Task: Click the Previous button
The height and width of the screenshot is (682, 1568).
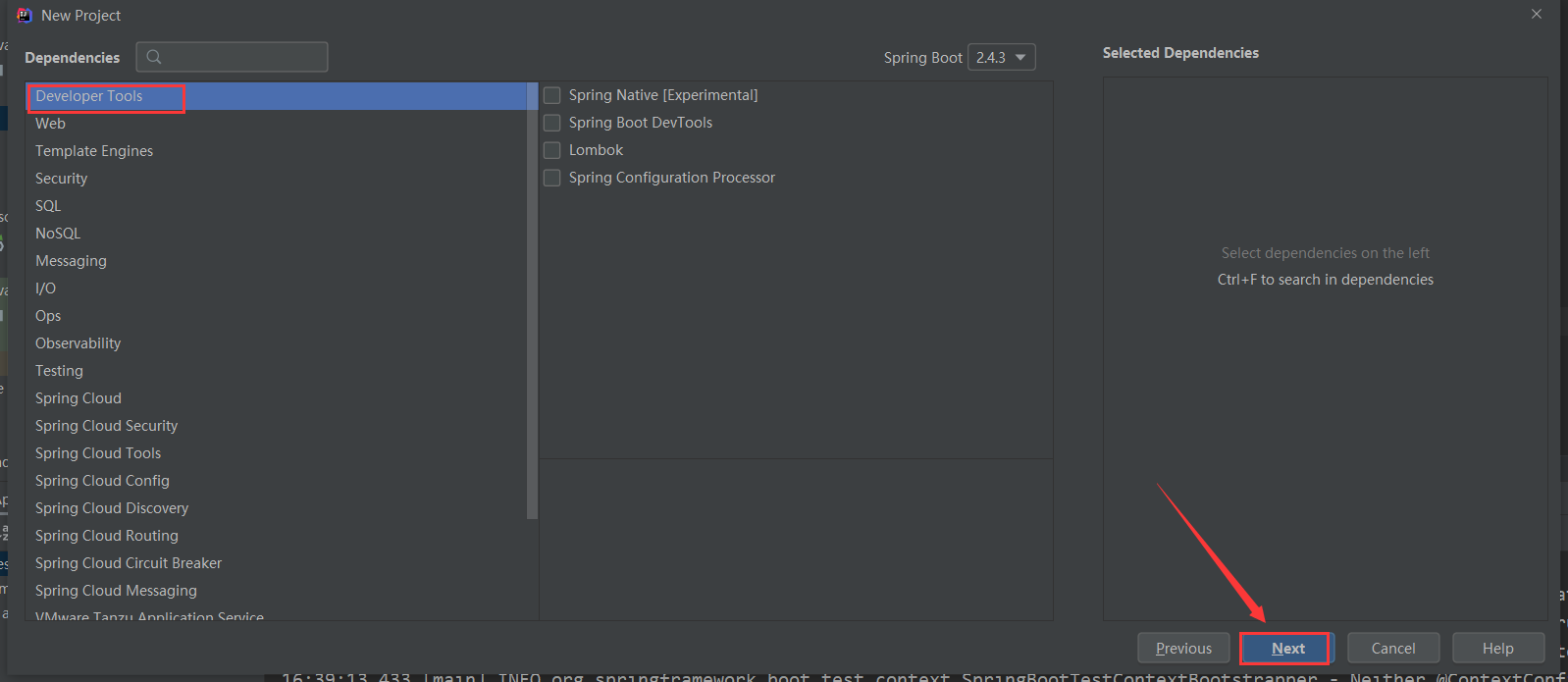Action: point(1183,648)
